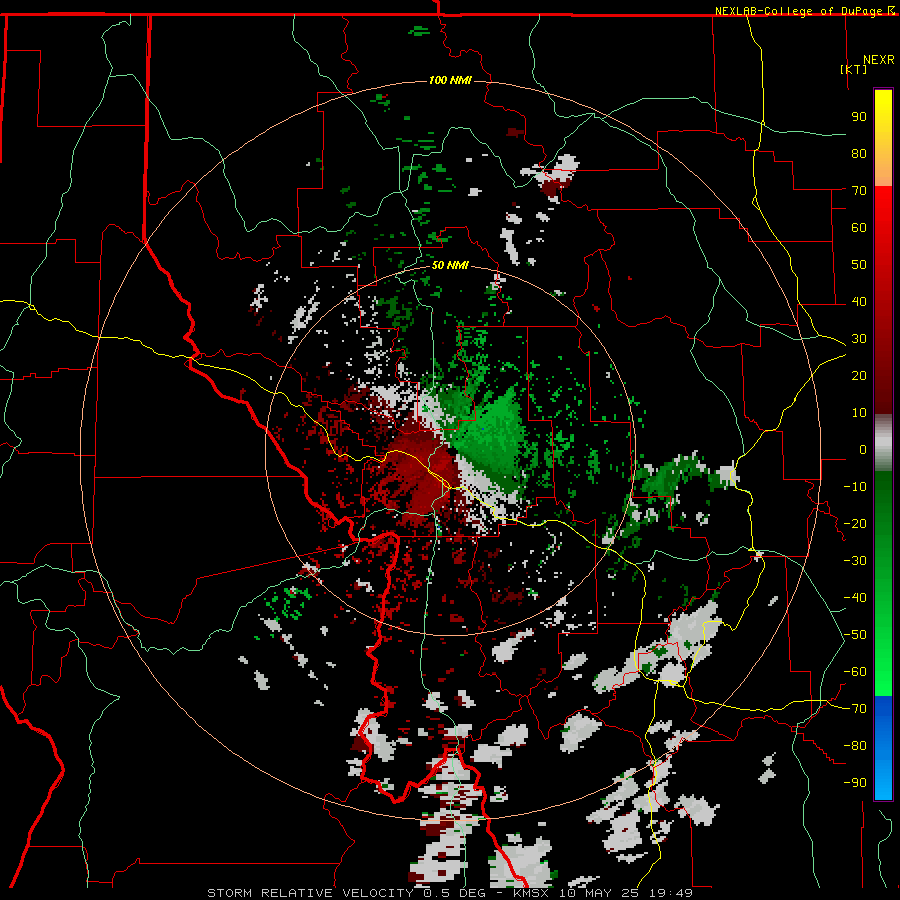Viewport: 900px width, 900px height.
Task: Click the -50 value on the velocity scale
Action: point(855,635)
